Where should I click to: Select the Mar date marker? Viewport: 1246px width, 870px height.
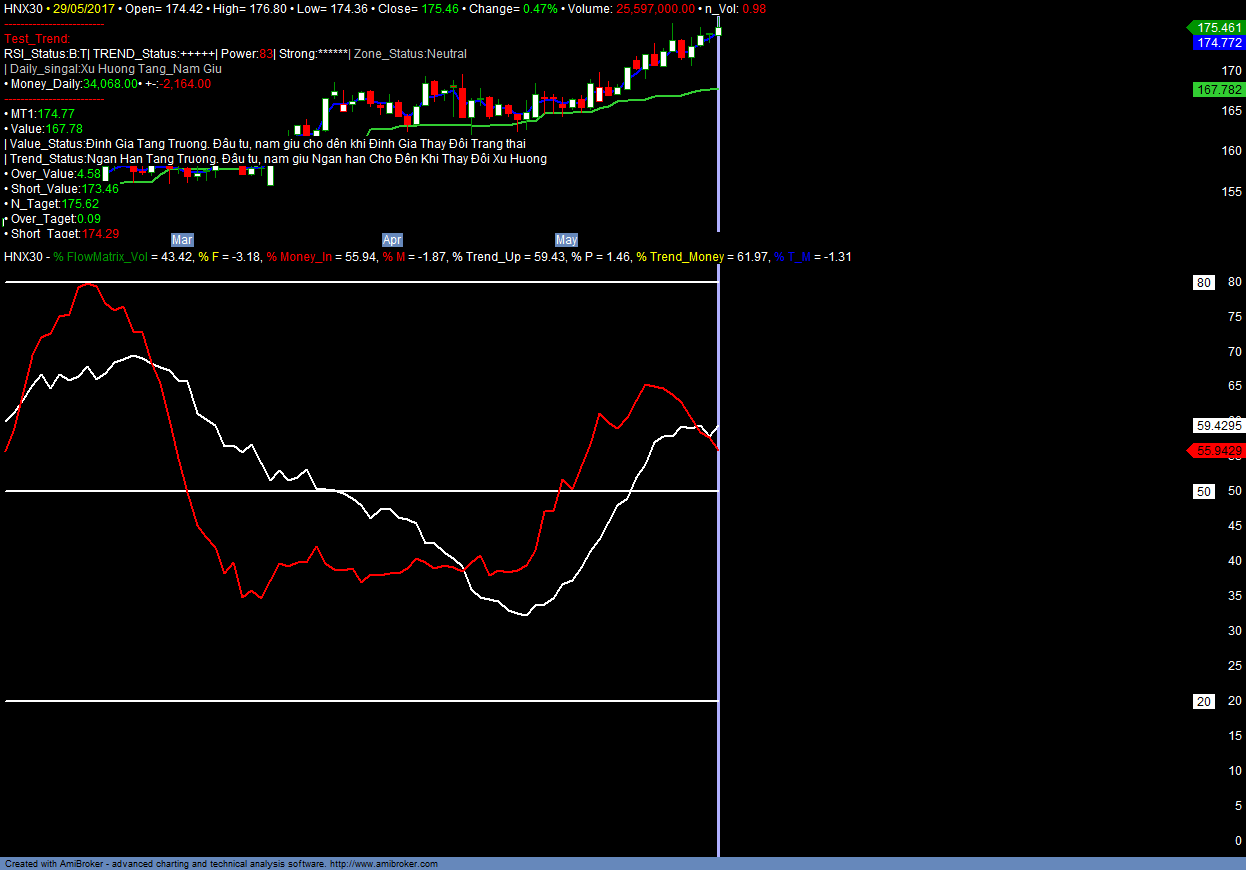[x=182, y=240]
